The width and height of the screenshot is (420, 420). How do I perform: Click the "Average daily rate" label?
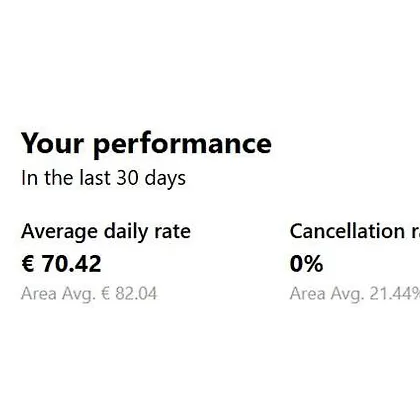coord(106,231)
